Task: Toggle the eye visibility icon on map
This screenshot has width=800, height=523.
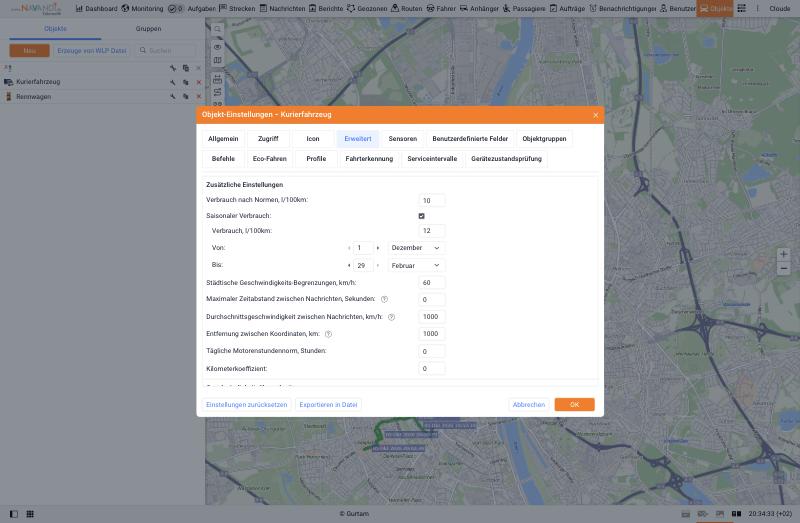Action: 217,47
